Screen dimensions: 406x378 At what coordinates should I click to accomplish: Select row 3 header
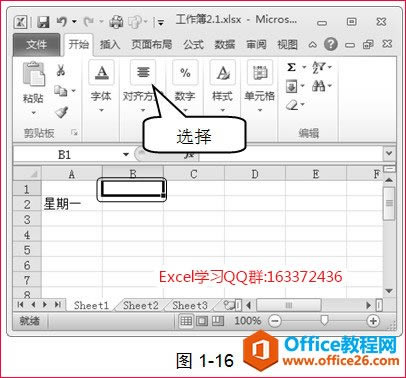pos(27,220)
